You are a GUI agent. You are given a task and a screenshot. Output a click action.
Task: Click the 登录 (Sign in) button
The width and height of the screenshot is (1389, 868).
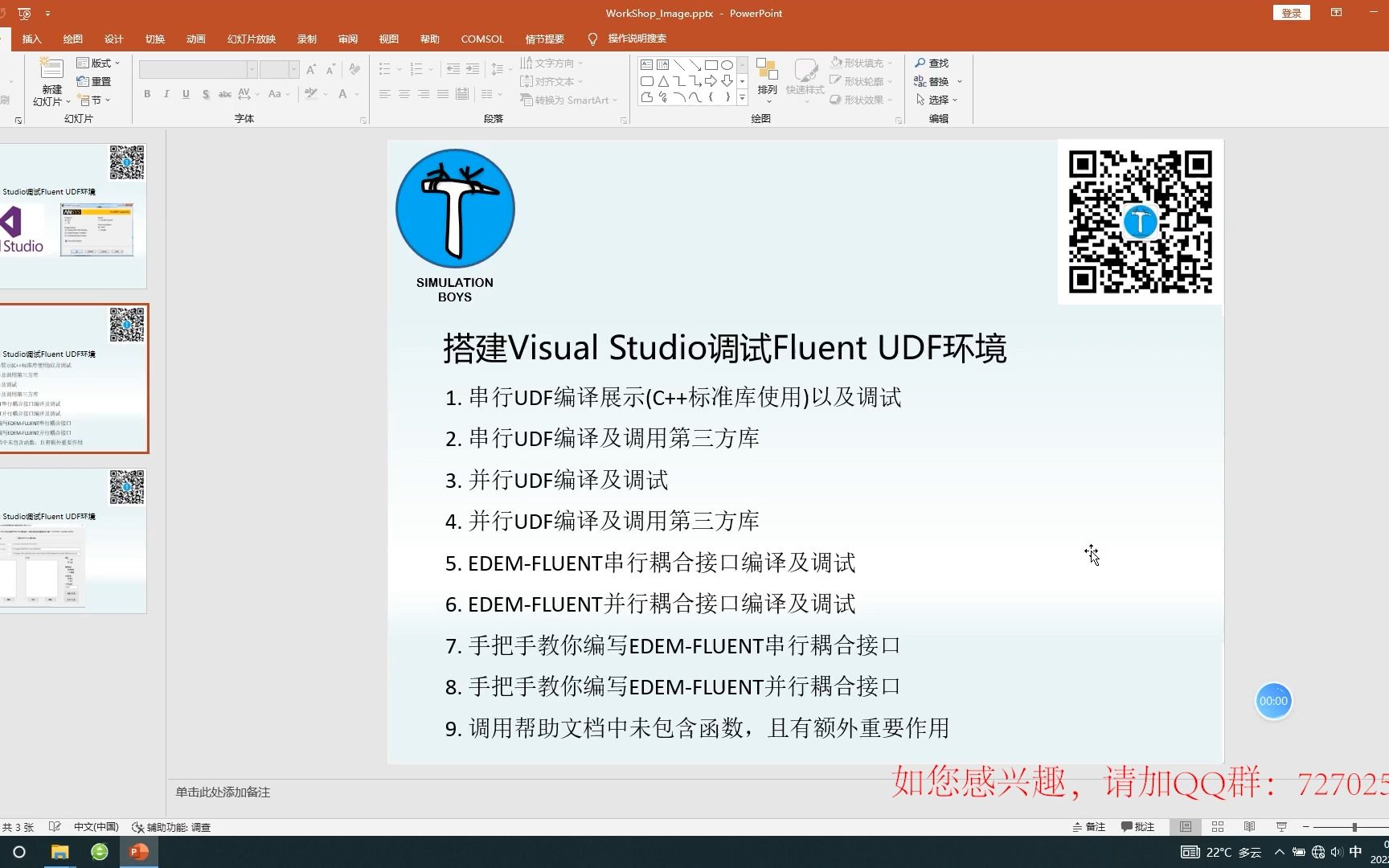(1290, 12)
